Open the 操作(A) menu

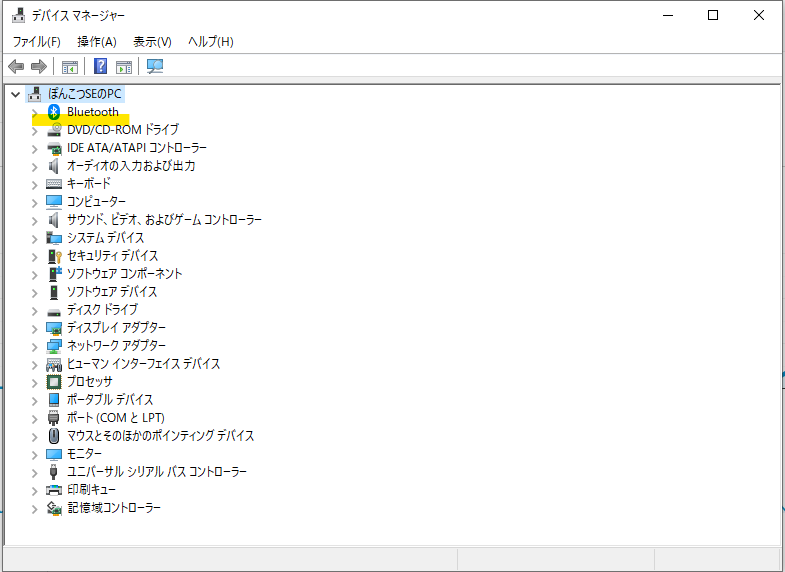point(97,42)
